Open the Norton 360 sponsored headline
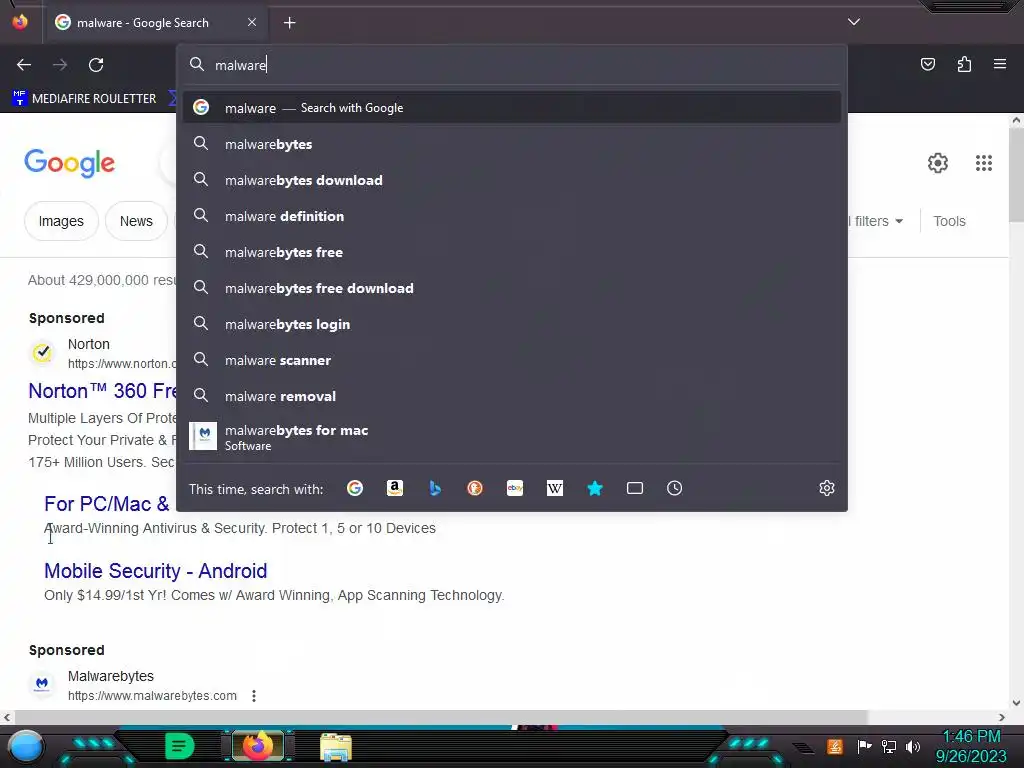Viewport: 1024px width, 768px height. pyautogui.click(x=103, y=391)
